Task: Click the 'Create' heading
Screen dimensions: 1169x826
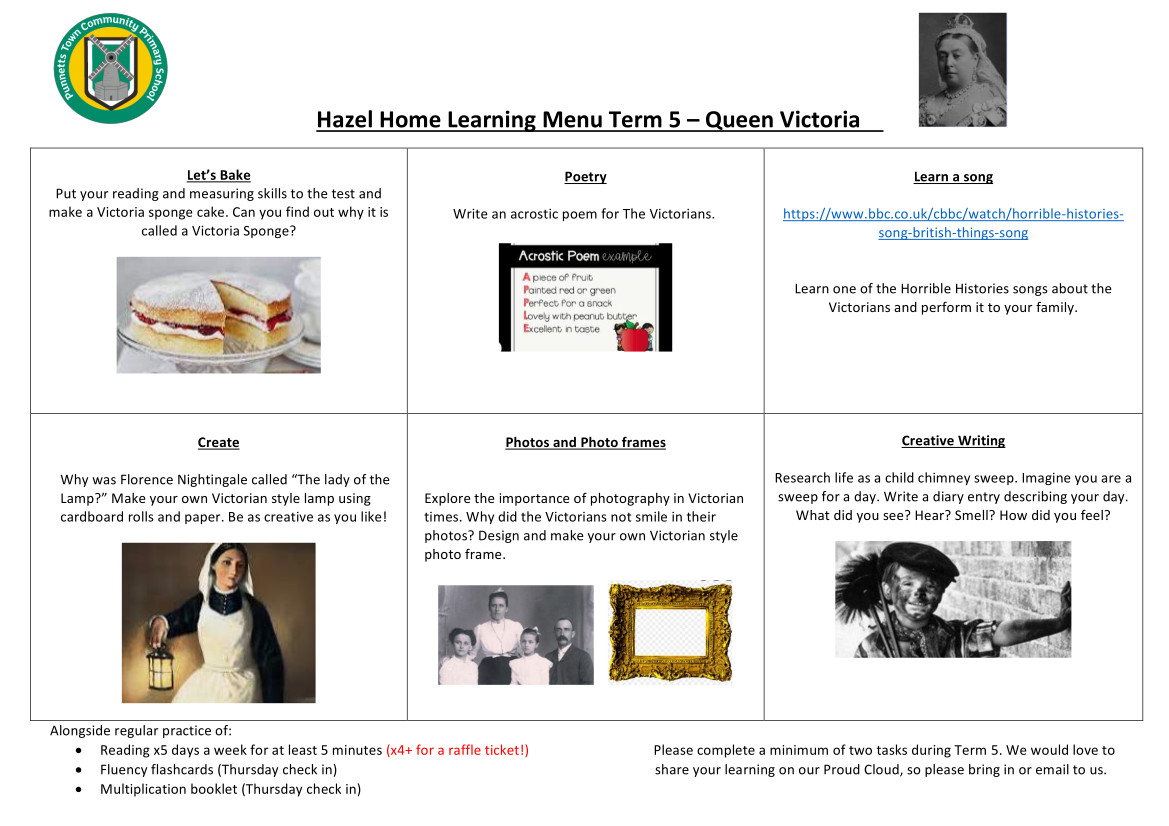Action: [x=218, y=442]
